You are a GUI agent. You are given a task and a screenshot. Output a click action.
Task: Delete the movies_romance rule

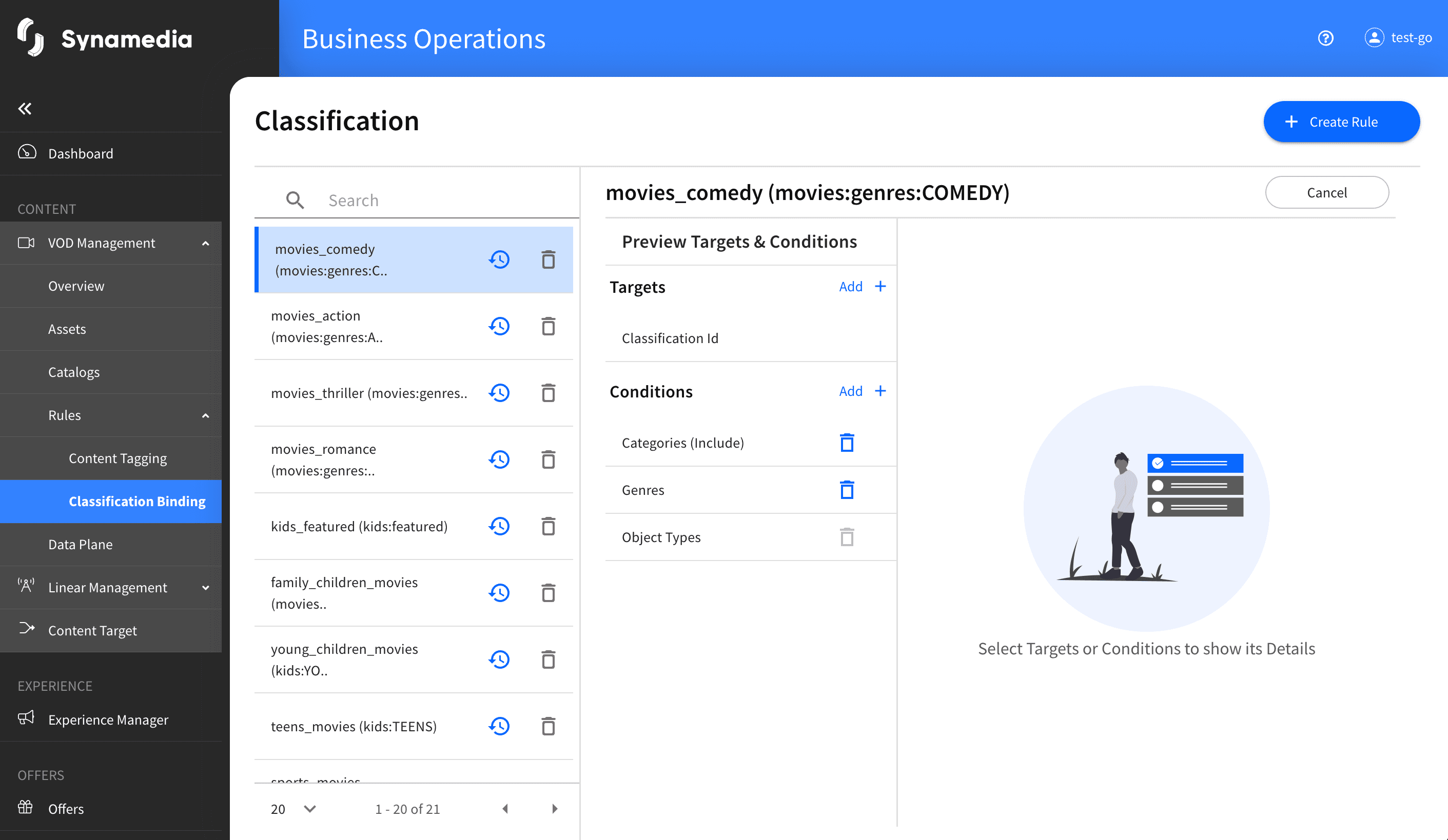(x=548, y=459)
